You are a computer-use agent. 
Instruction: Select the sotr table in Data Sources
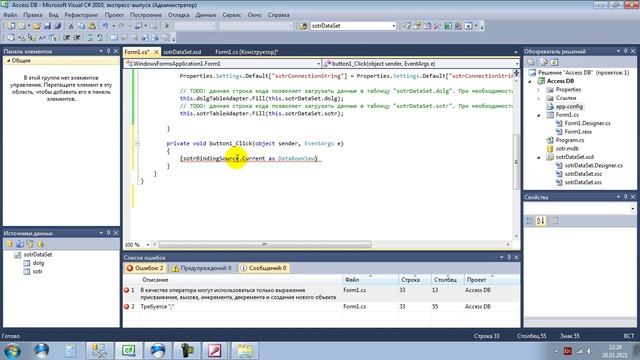pos(37,271)
